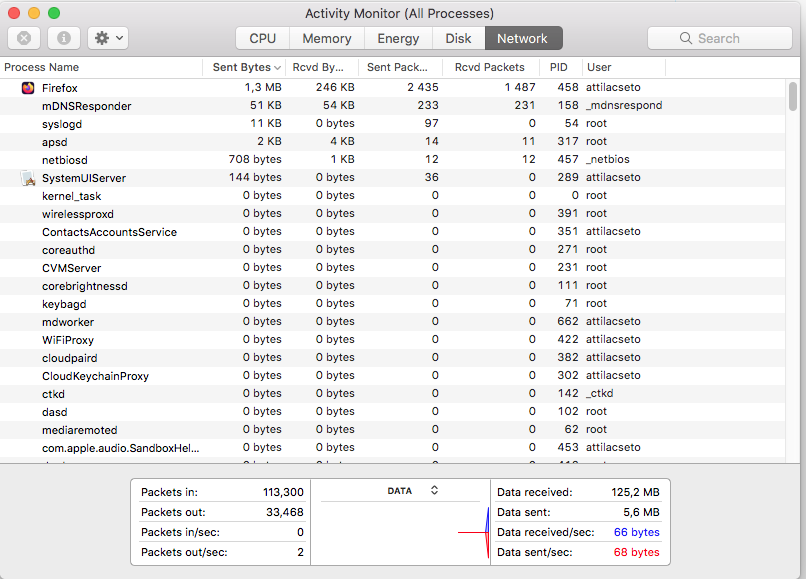
Task: Switch to the CPU tab
Action: click(263, 38)
